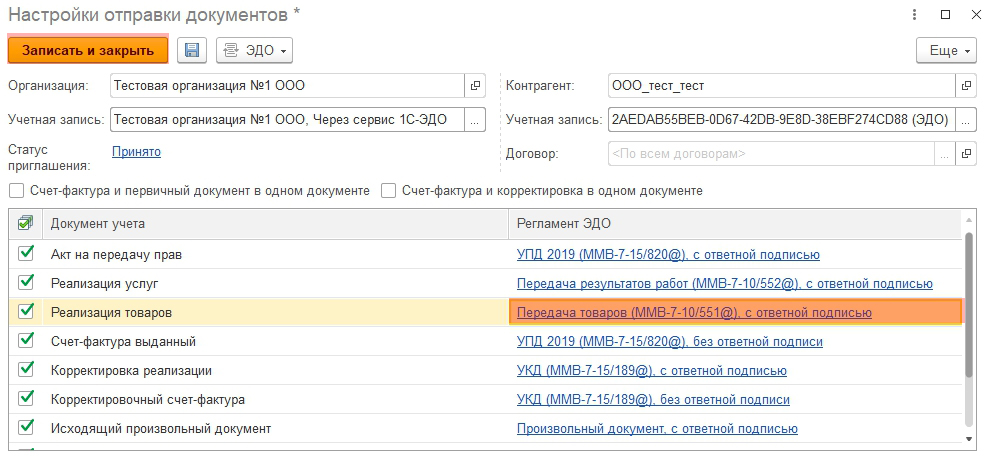Open the Договор field link icon

coord(966,154)
